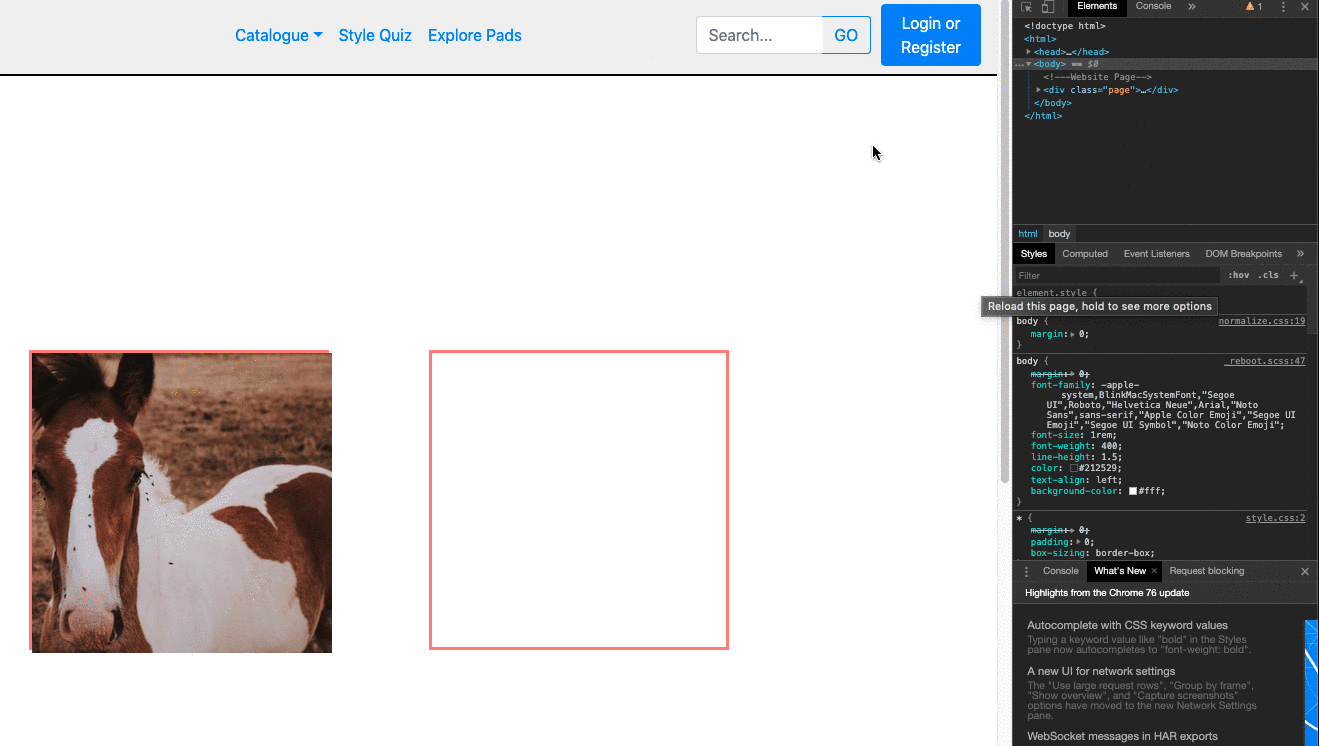This screenshot has height=746, width=1319.
Task: Click the horse photo on the page
Action: click(x=180, y=500)
